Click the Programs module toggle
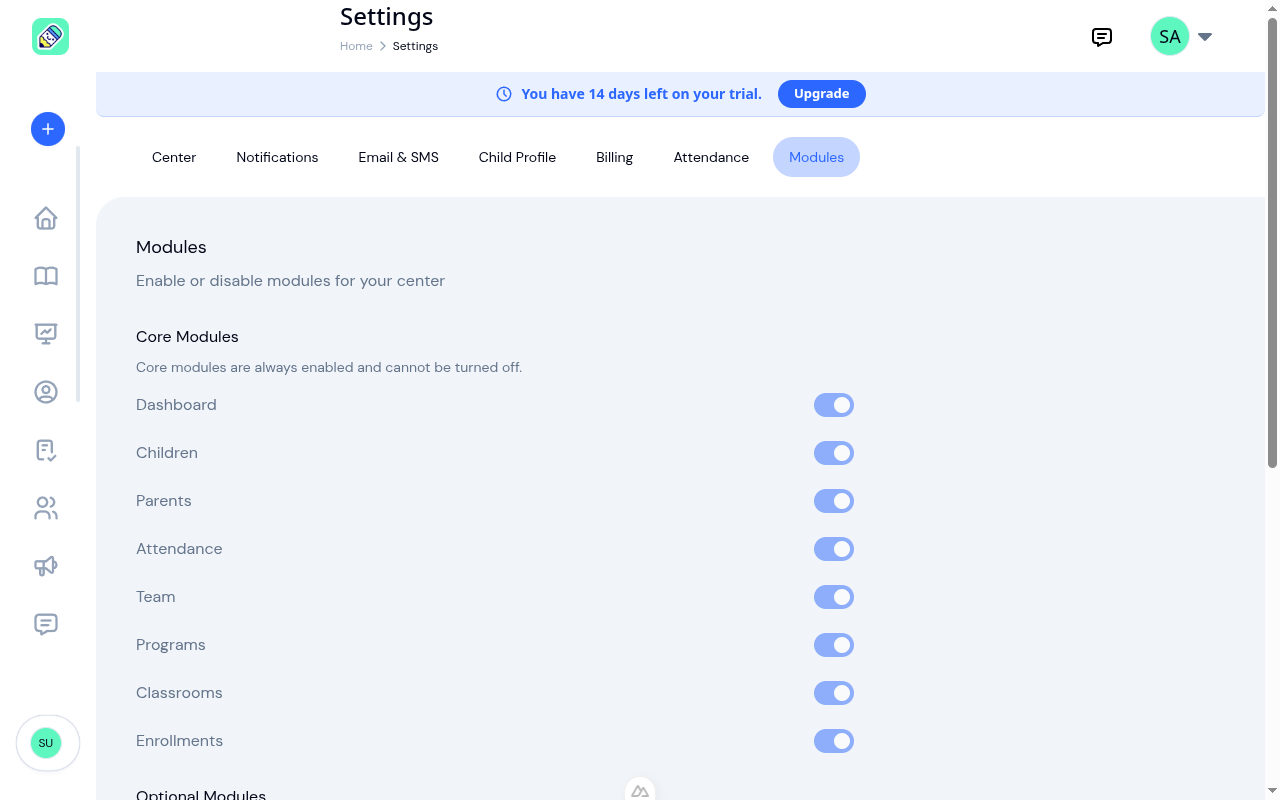1280x800 pixels. click(834, 645)
